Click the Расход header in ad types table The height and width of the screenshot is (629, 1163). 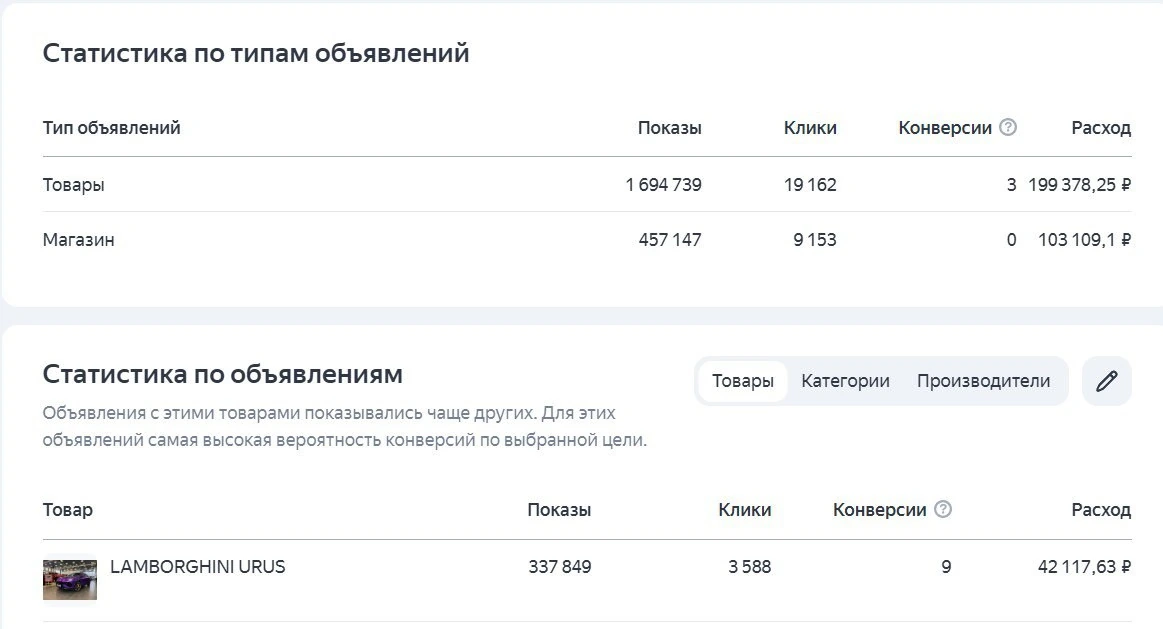click(1101, 128)
